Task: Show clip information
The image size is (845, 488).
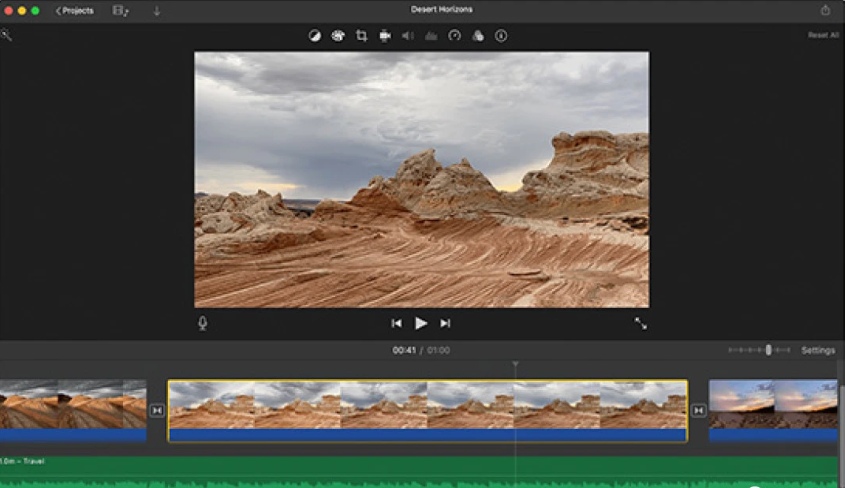Action: coord(501,36)
